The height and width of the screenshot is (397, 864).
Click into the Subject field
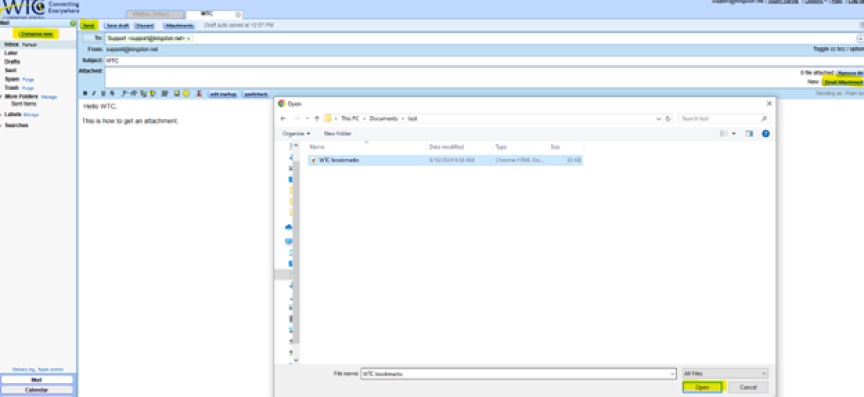coord(484,61)
